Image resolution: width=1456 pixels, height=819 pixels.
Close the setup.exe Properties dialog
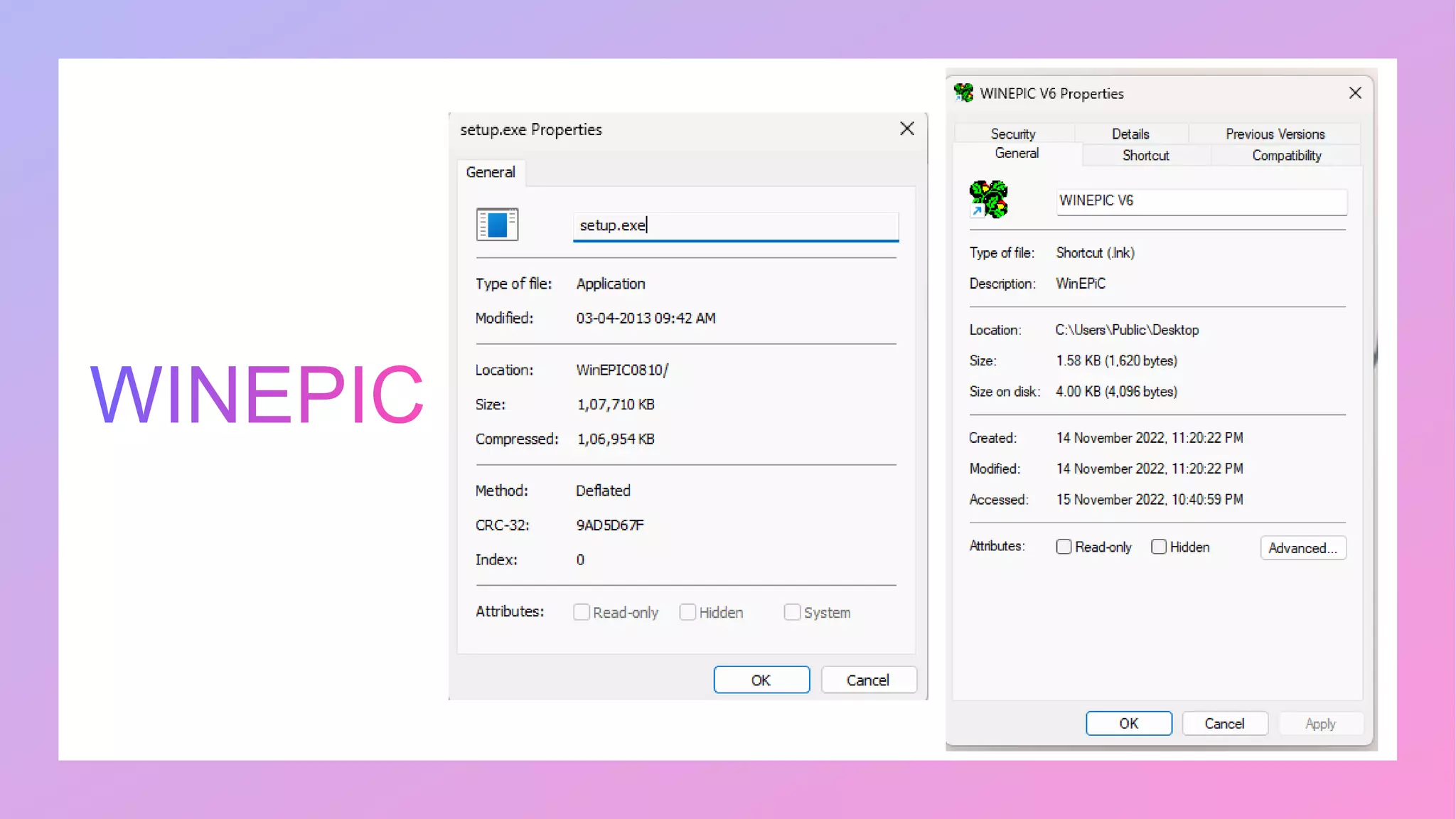[906, 129]
